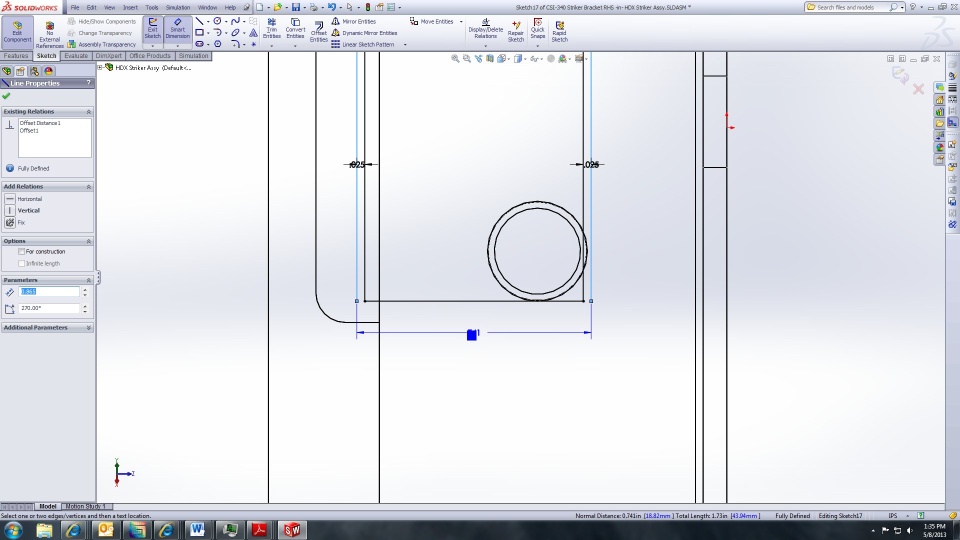Click the Undo icon
The height and width of the screenshot is (540, 960).
(331, 7)
